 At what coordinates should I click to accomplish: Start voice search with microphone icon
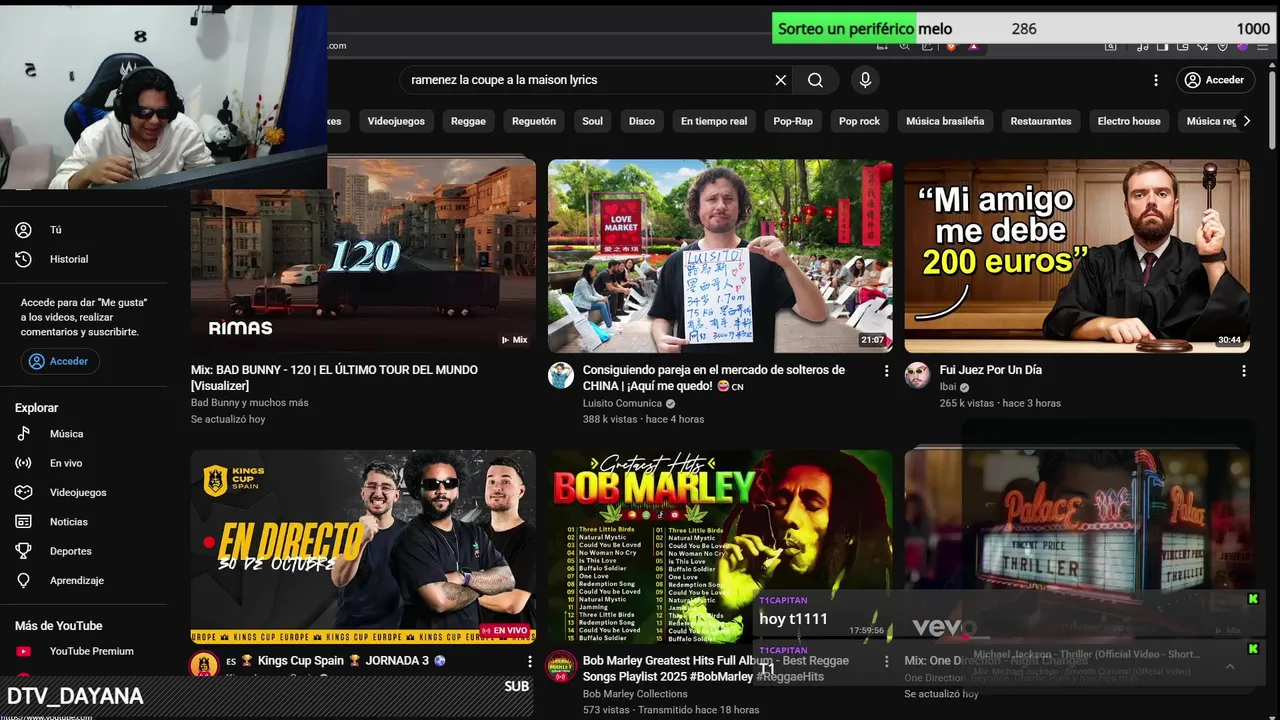tap(865, 80)
